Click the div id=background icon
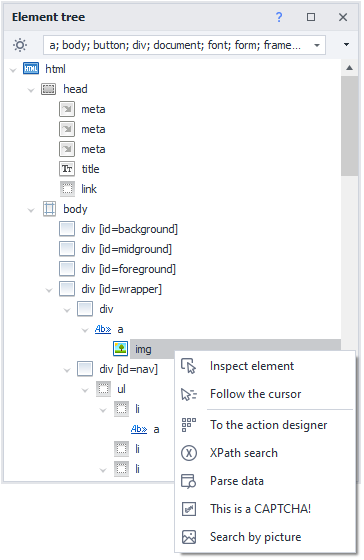The height and width of the screenshot is (560, 364). tap(67, 229)
